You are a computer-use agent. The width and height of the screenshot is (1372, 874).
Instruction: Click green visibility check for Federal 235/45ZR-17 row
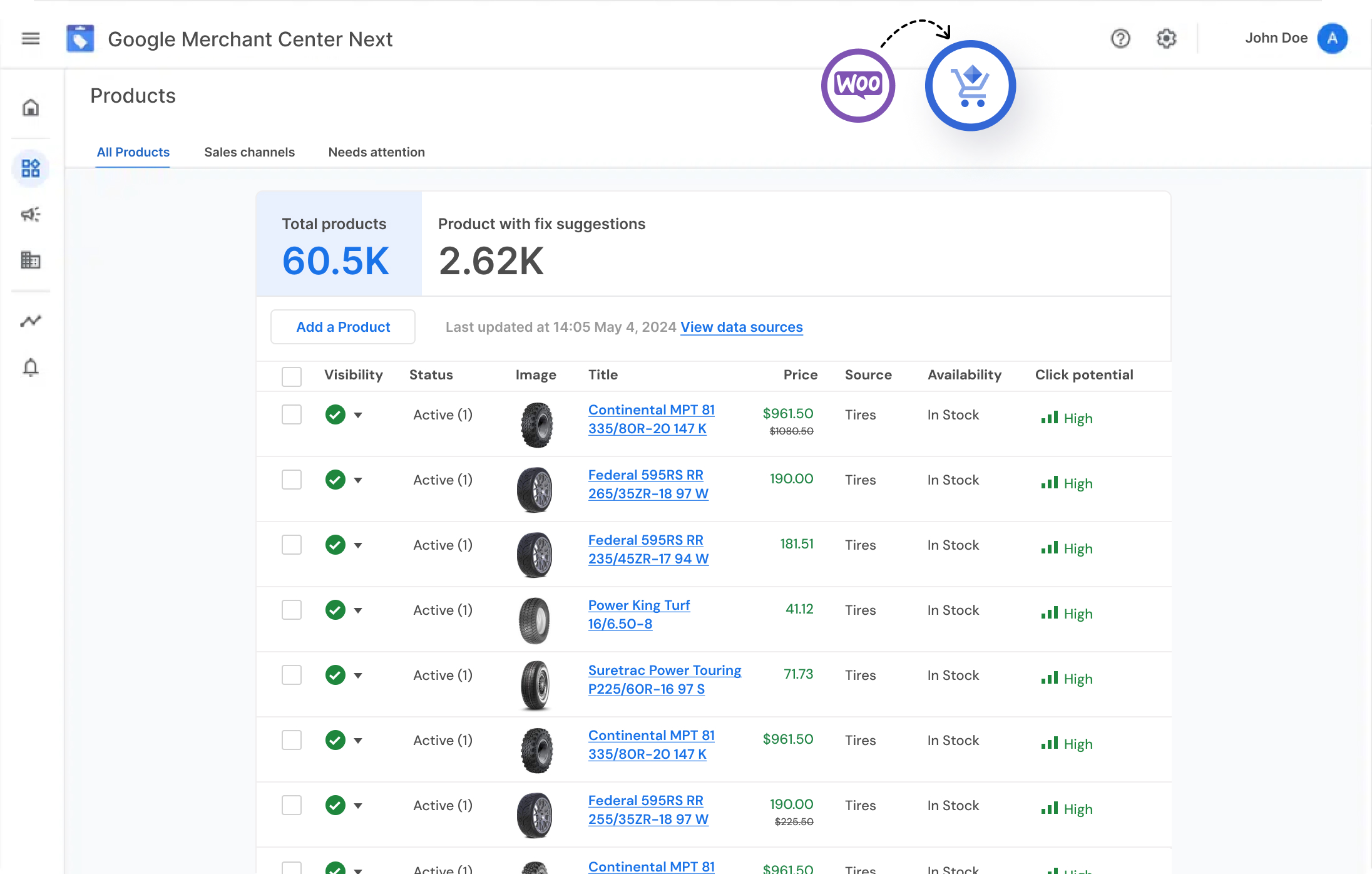click(x=335, y=545)
